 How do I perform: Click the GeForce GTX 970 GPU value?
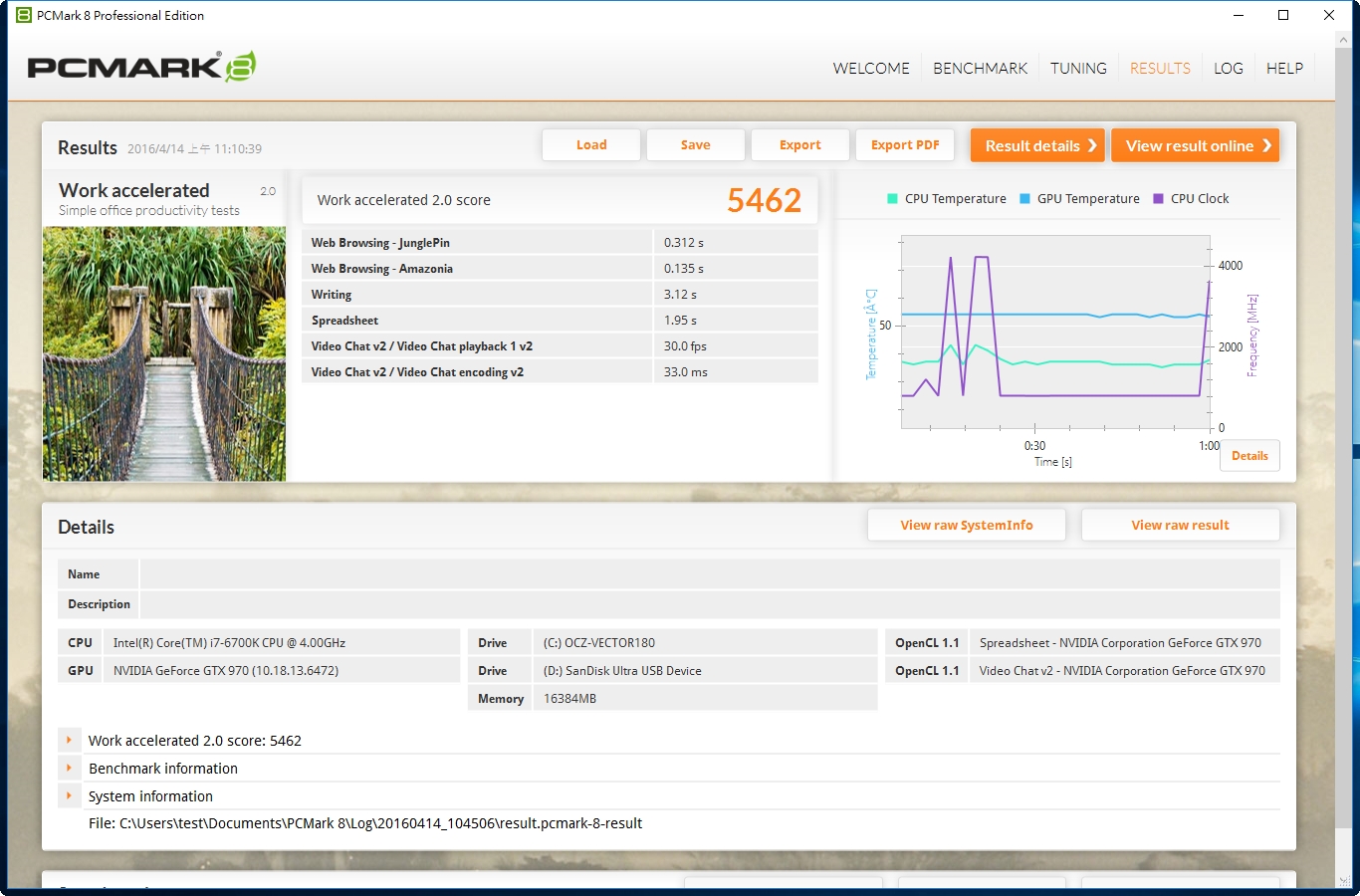coord(226,671)
